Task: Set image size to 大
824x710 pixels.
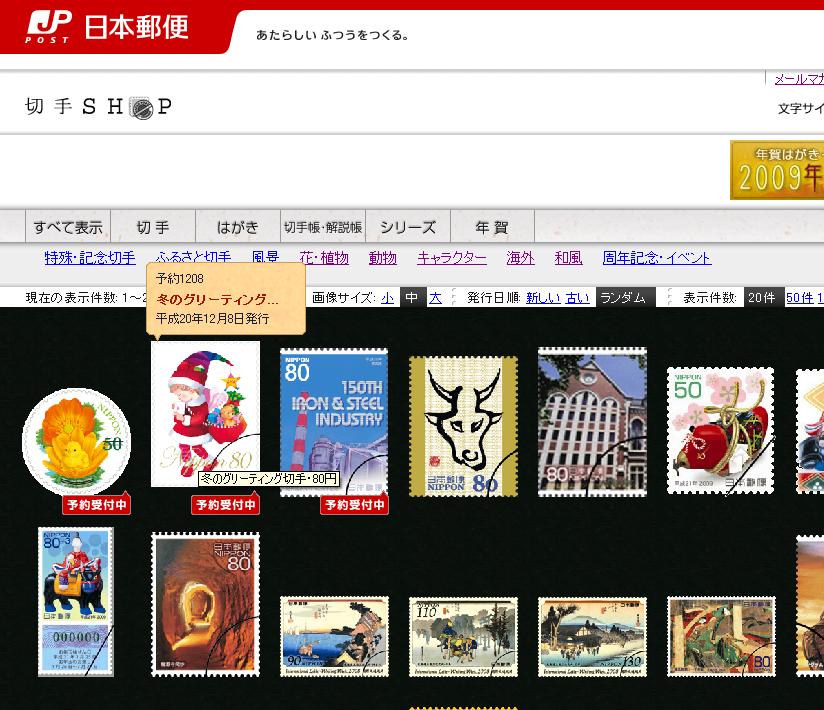Action: [435, 298]
